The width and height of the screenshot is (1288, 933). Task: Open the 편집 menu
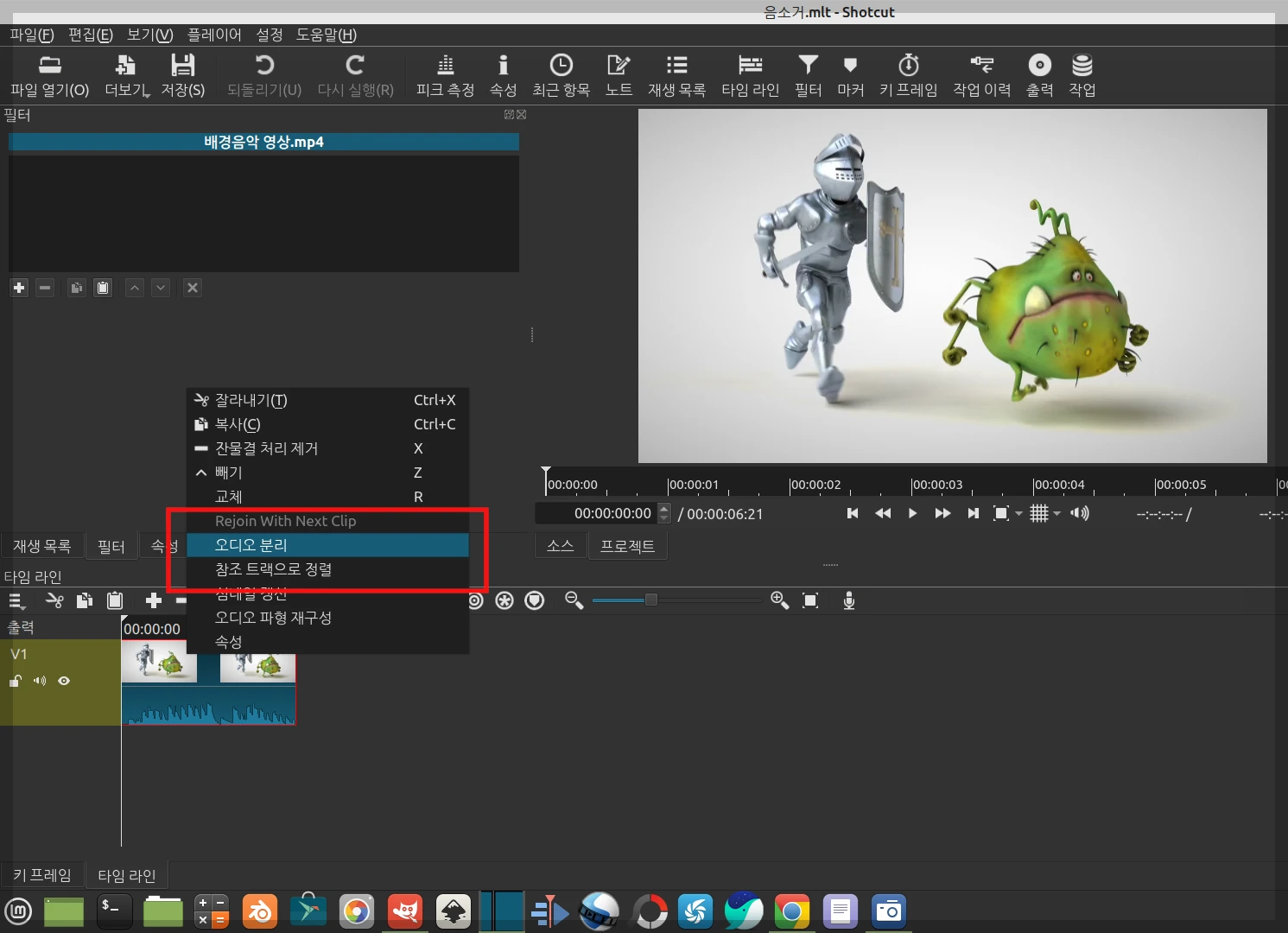point(91,35)
